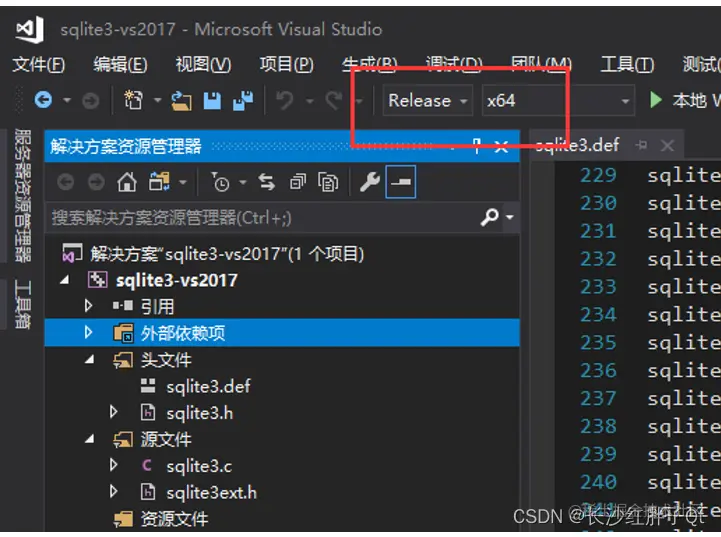Screen dimensions: 721x537
Task: Close the Solution Explorer panel
Action: pos(501,147)
